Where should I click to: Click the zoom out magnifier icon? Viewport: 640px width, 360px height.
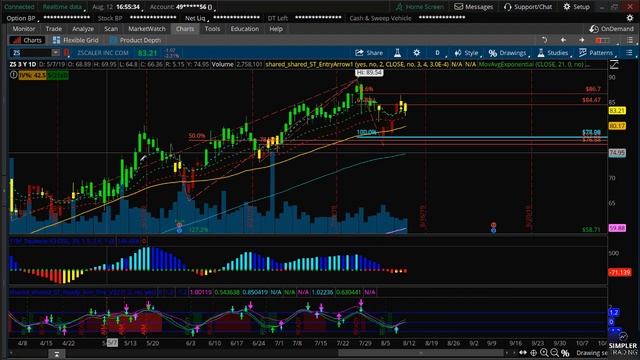point(554,353)
